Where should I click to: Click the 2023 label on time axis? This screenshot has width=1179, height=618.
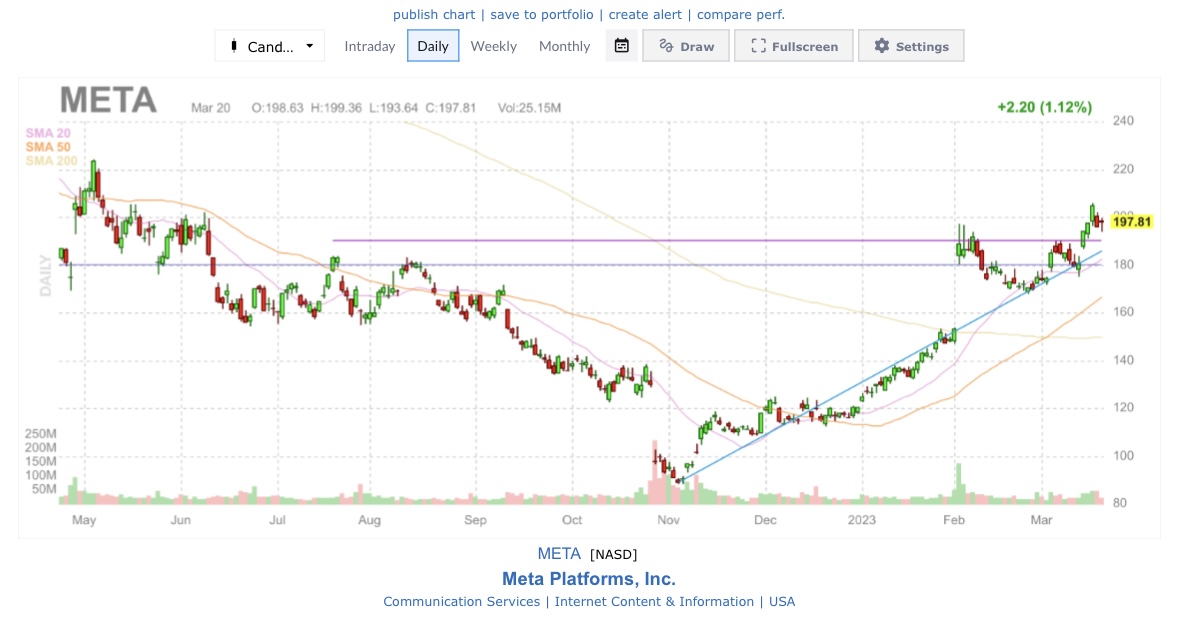point(862,520)
